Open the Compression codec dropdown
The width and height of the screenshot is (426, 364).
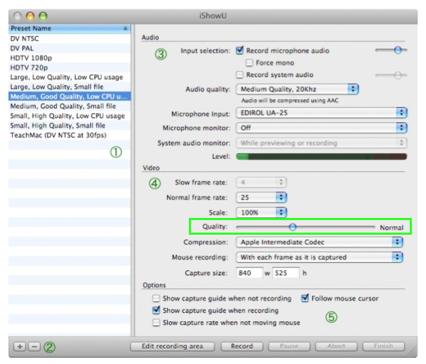click(x=319, y=242)
